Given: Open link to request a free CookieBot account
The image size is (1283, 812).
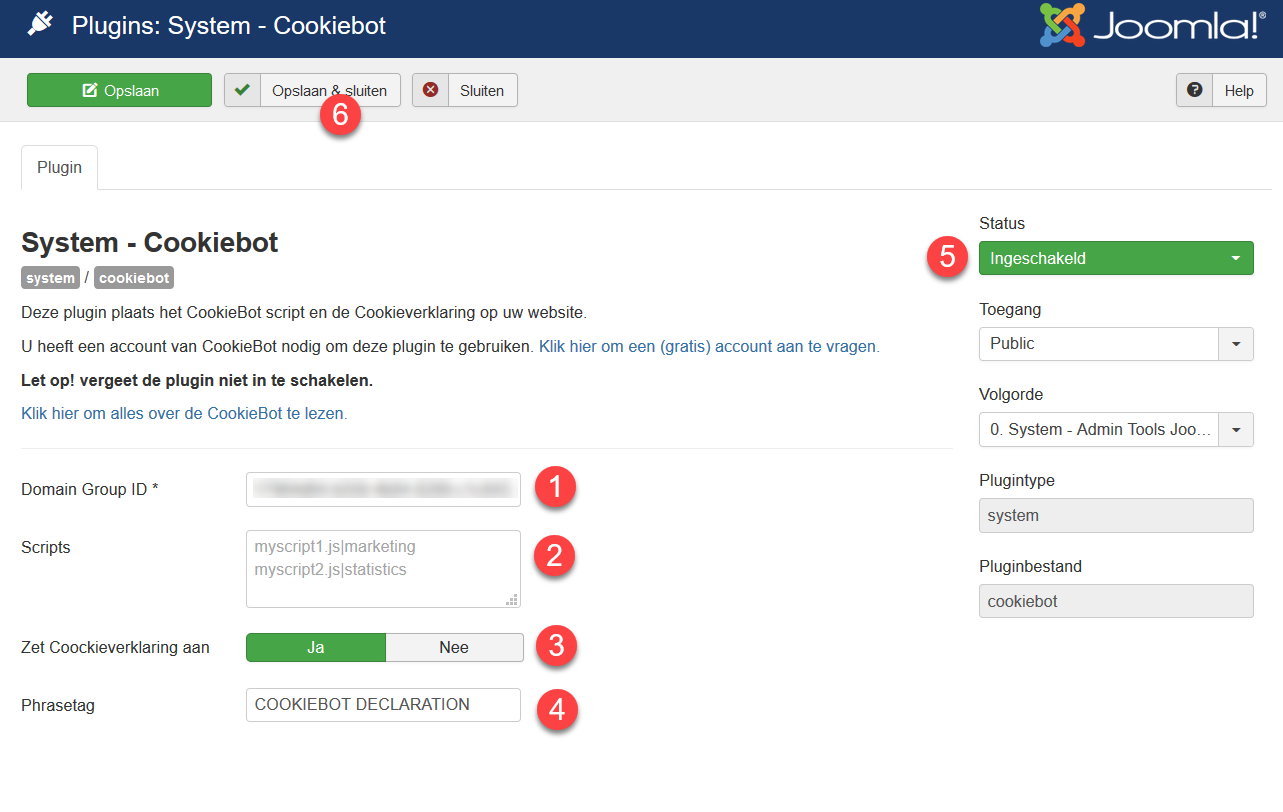Looking at the screenshot, I should point(709,347).
